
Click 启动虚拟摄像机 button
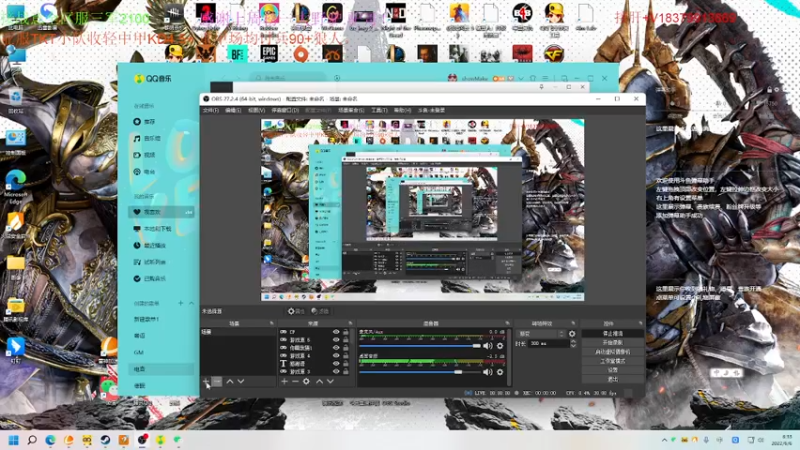click(x=613, y=352)
